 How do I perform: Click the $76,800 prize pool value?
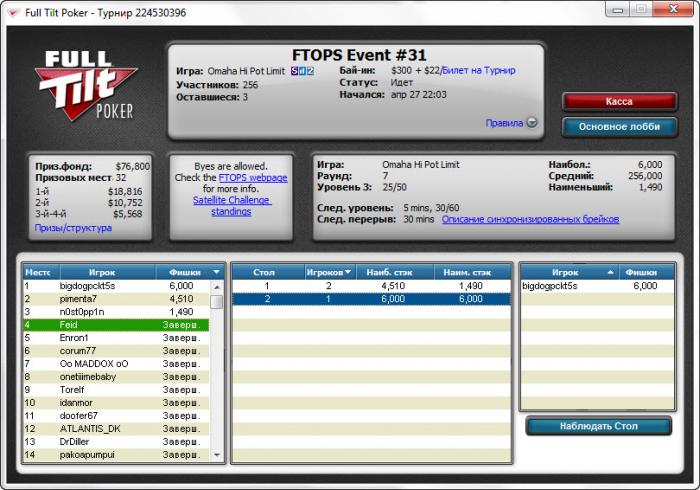click(133, 166)
